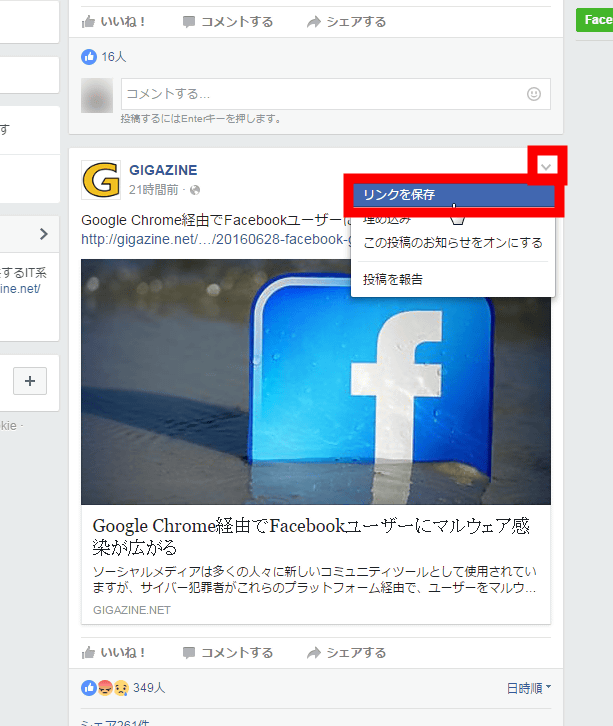Click the green Face button in the right column

click(x=594, y=20)
